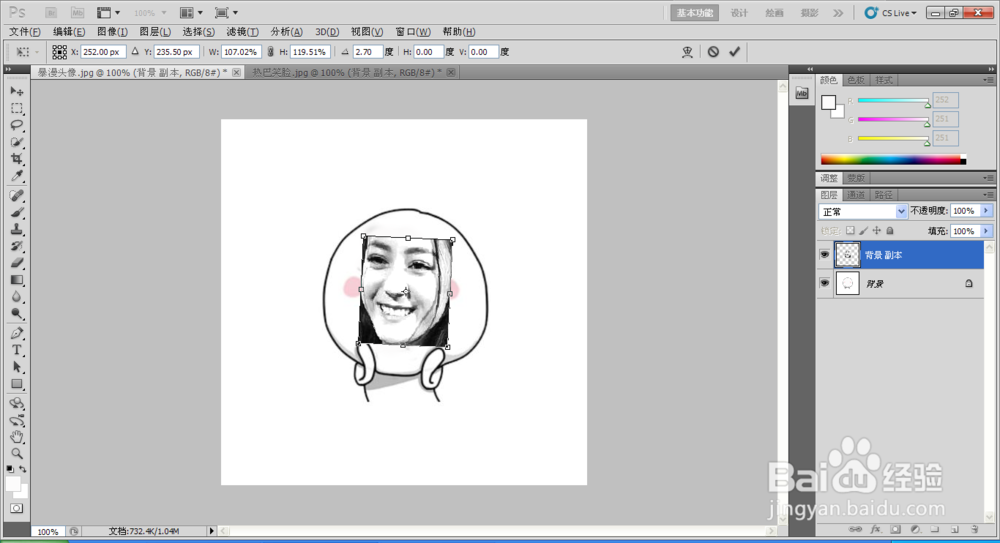Viewport: 1000px width, 543px height.
Task: Open the blend mode dropdown 正常
Action: point(862,212)
